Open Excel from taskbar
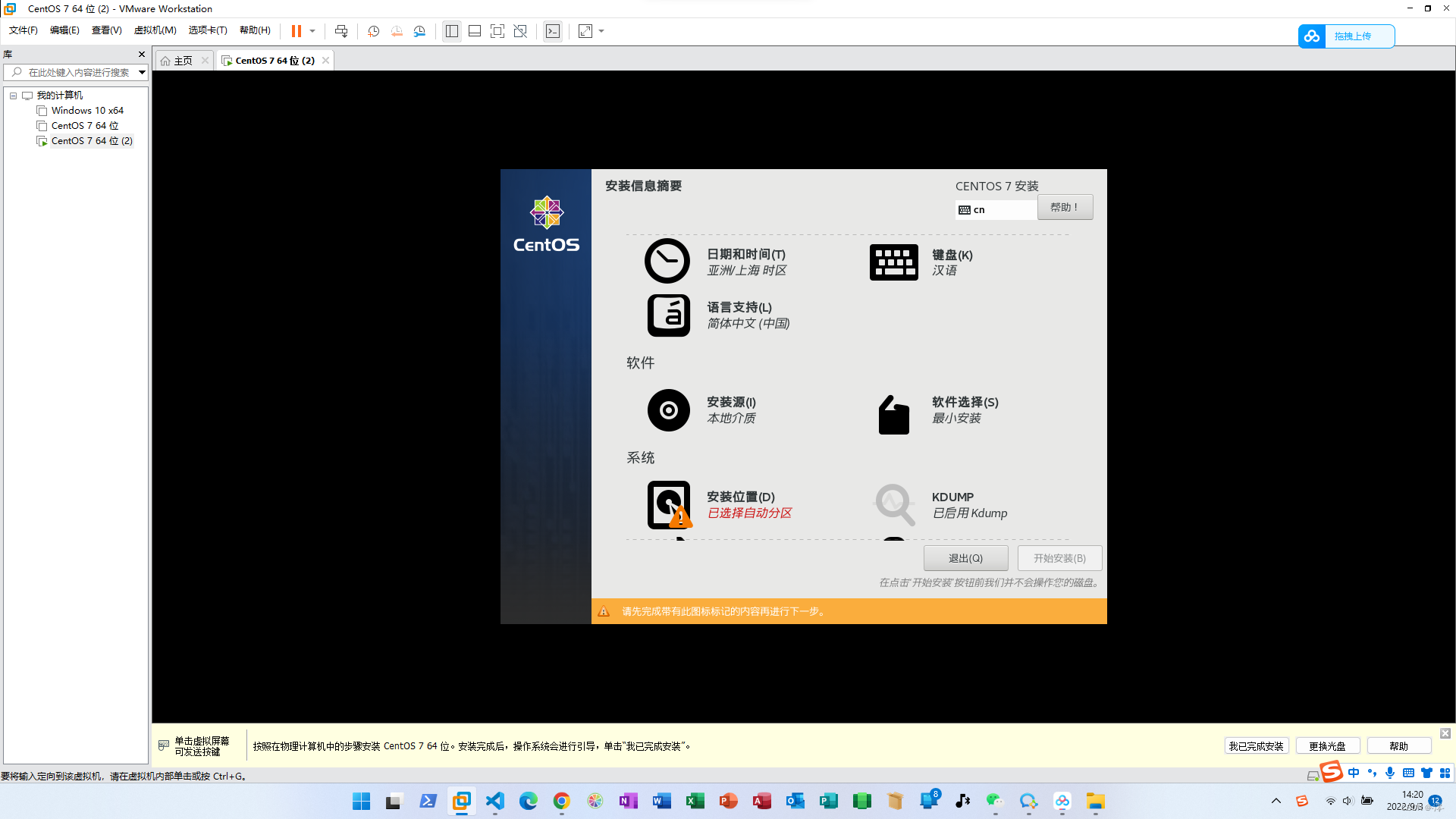This screenshot has width=1456, height=819. pos(695,802)
